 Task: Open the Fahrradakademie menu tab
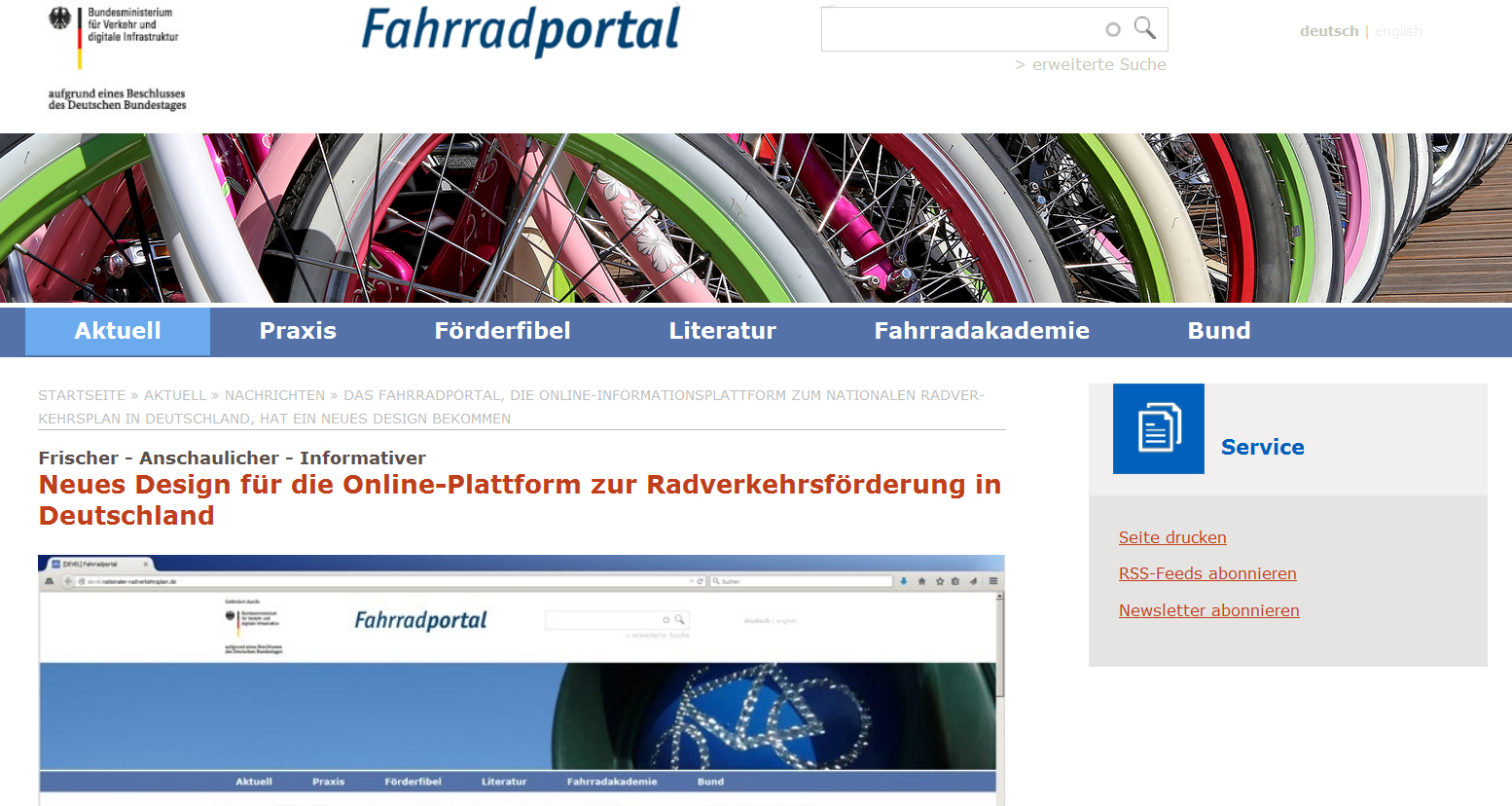click(982, 331)
